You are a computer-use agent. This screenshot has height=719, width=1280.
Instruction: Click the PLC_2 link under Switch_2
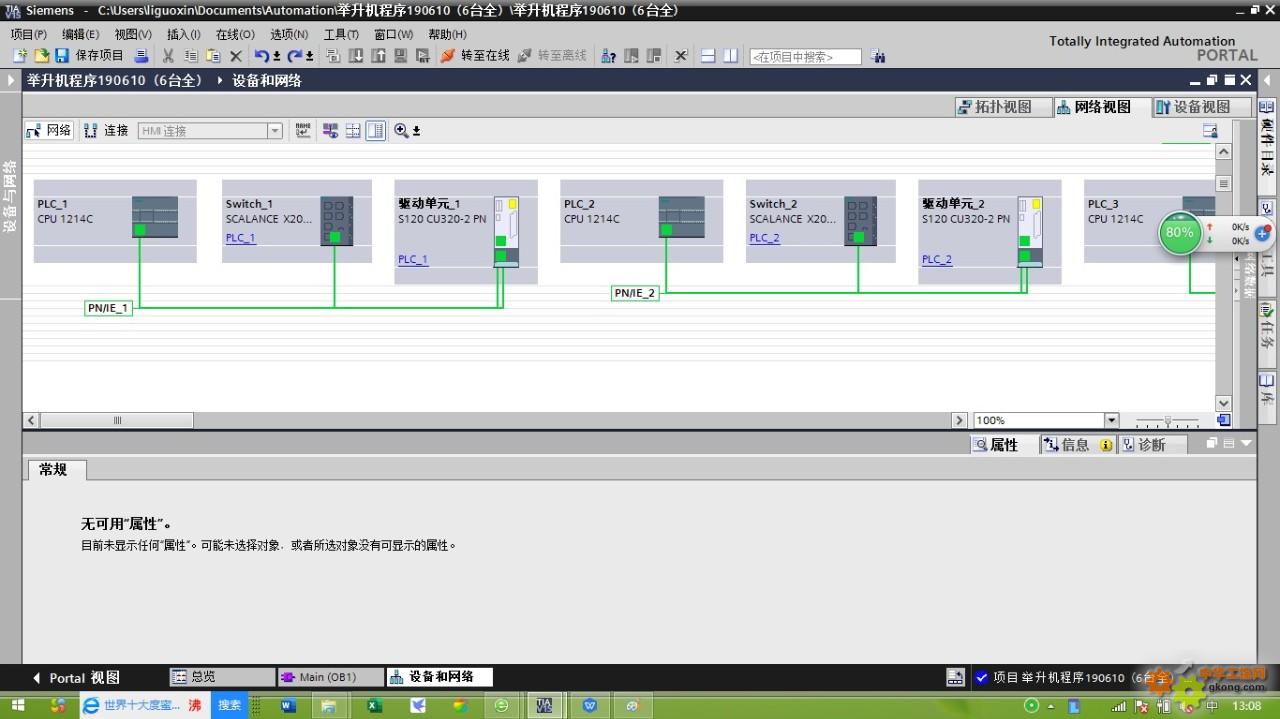tap(765, 238)
